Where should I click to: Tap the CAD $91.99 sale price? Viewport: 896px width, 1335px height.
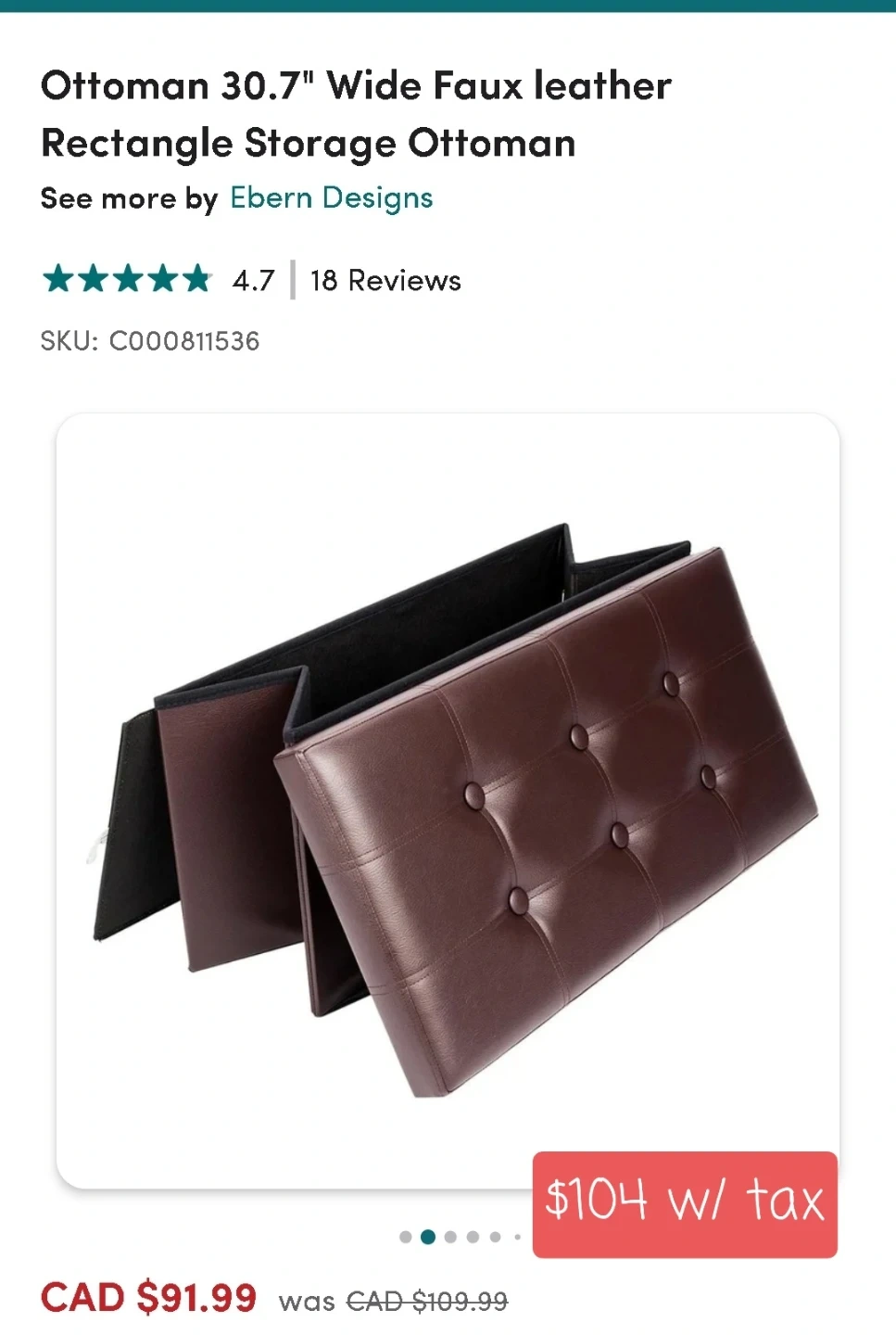148,1297
